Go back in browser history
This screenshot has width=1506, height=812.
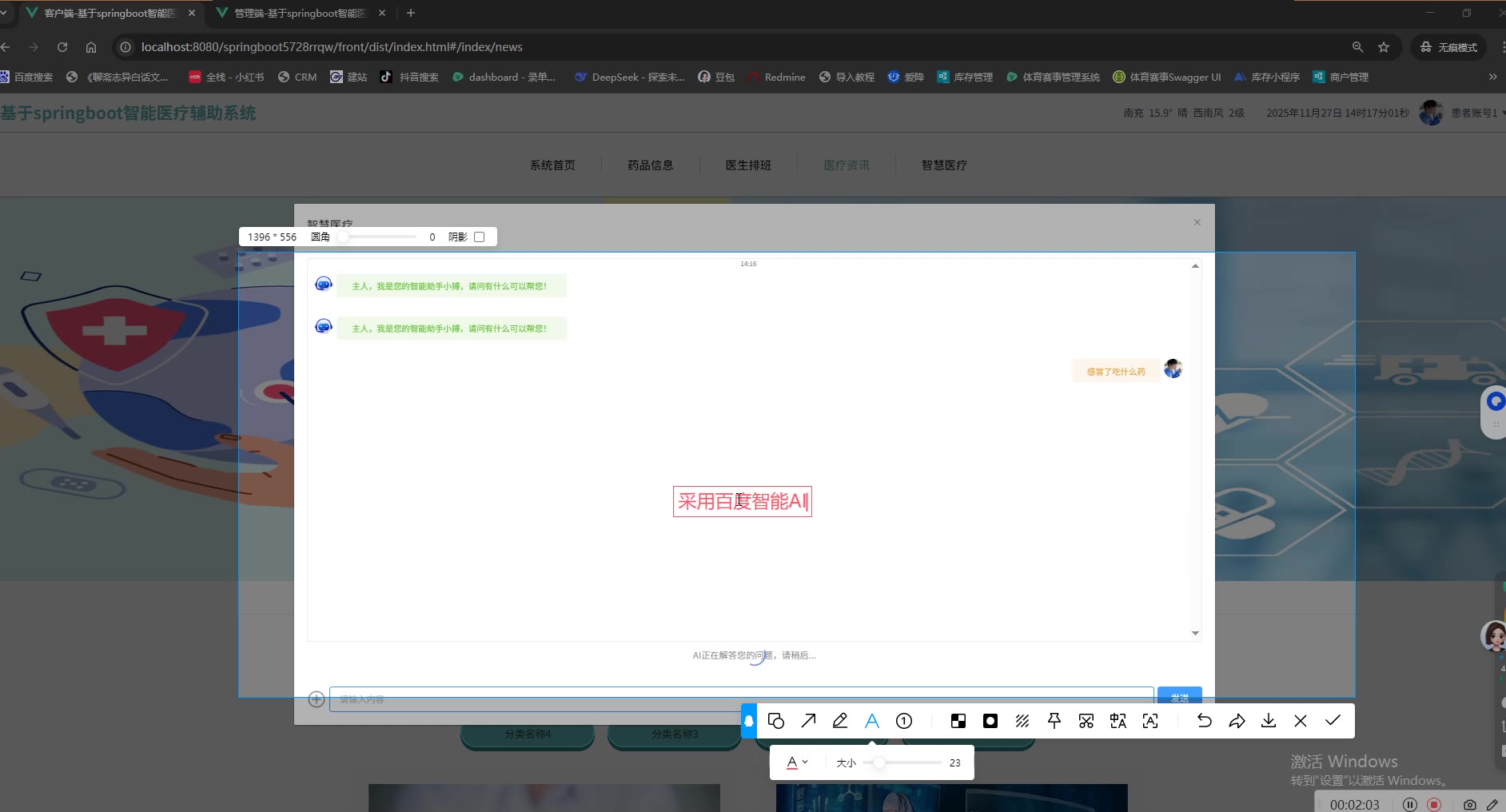pyautogui.click(x=6, y=47)
